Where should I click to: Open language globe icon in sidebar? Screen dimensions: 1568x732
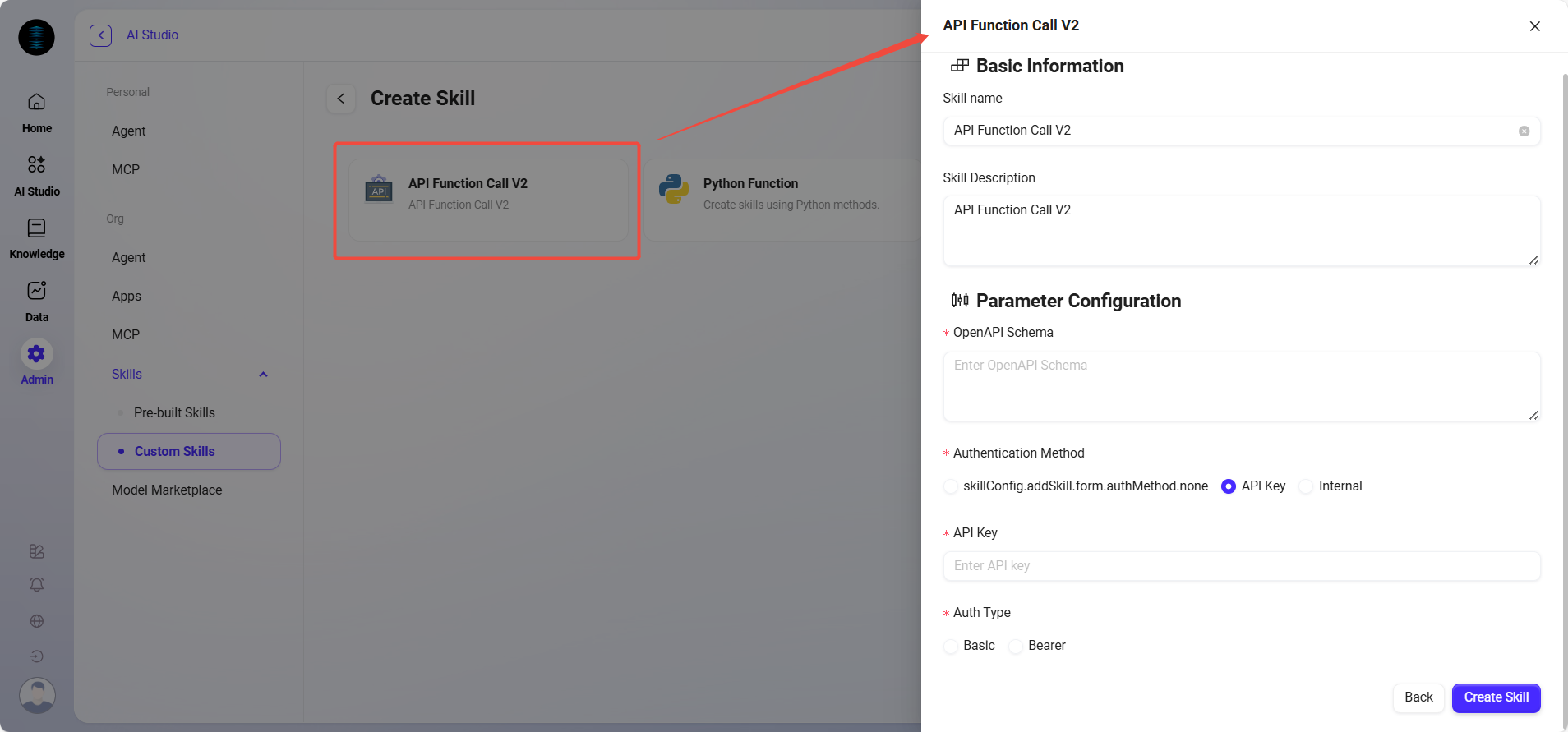tap(36, 621)
